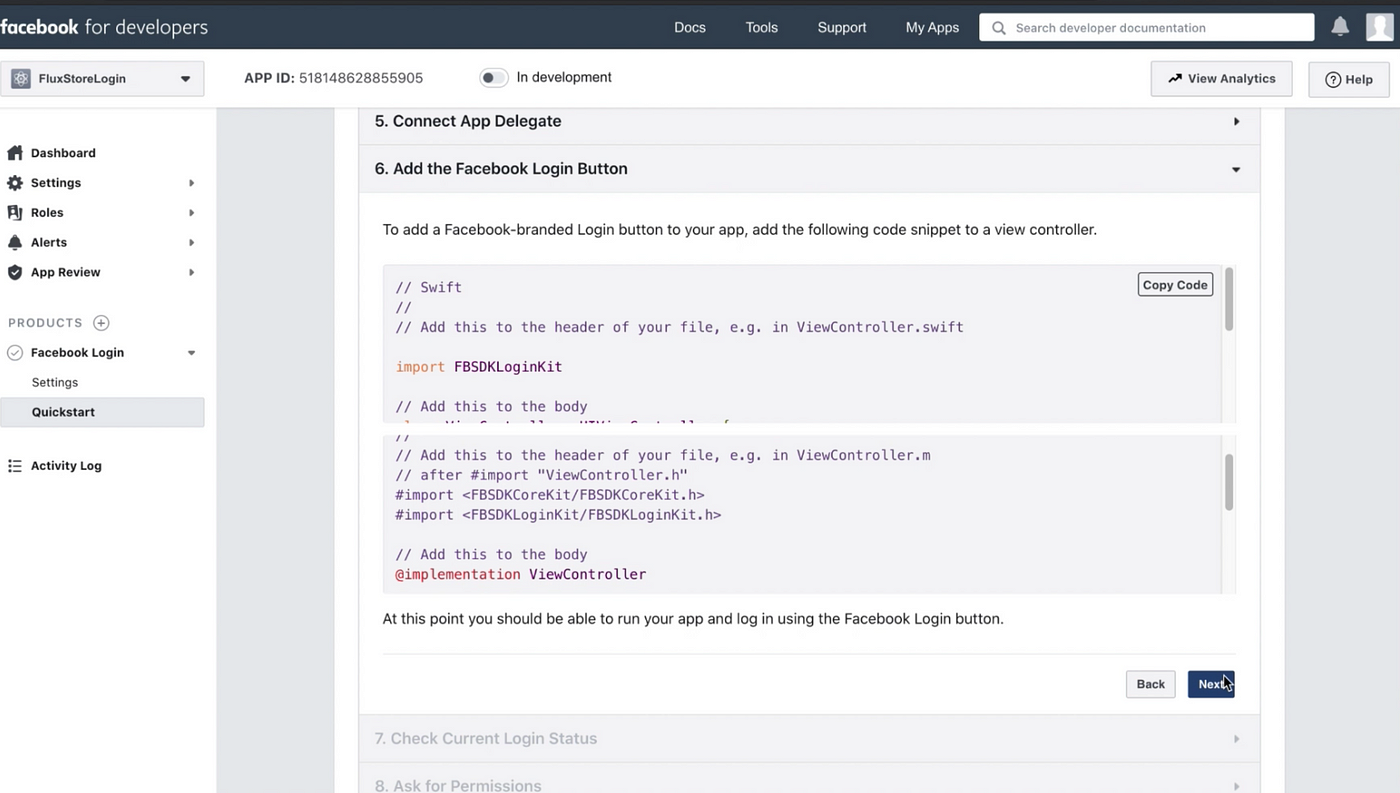The image size is (1400, 793).
Task: Click the Next button
Action: 1211,684
